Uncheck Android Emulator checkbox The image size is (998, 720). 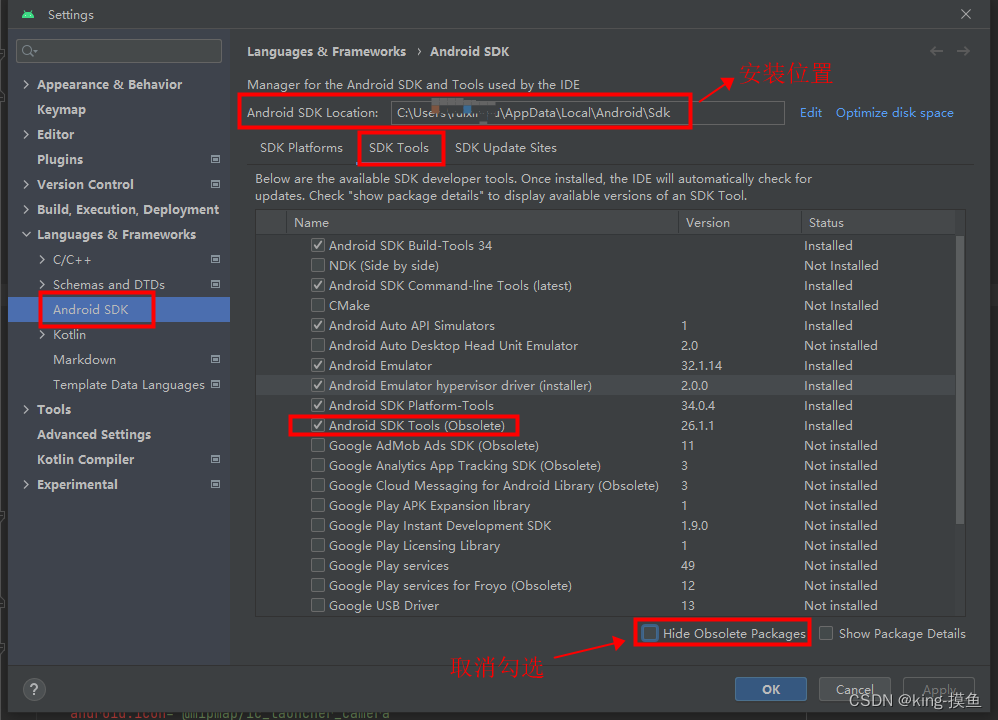pyautogui.click(x=318, y=365)
